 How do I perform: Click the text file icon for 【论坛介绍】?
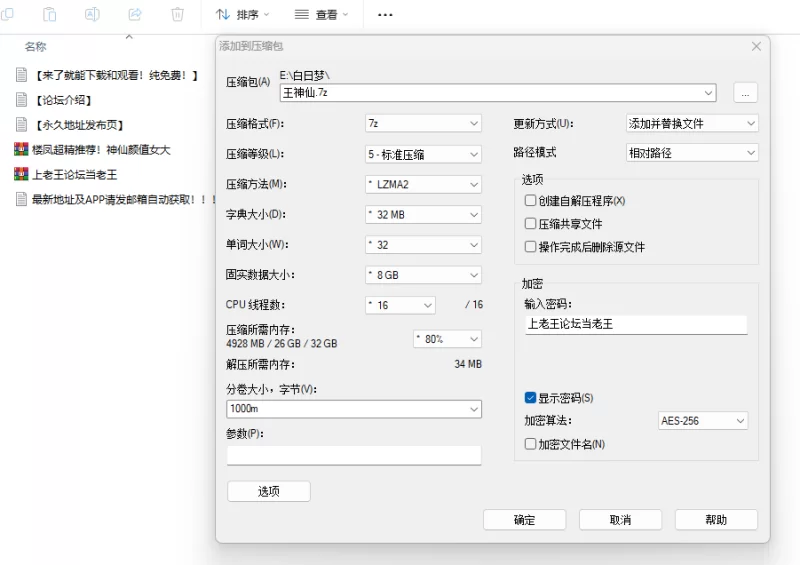click(21, 100)
